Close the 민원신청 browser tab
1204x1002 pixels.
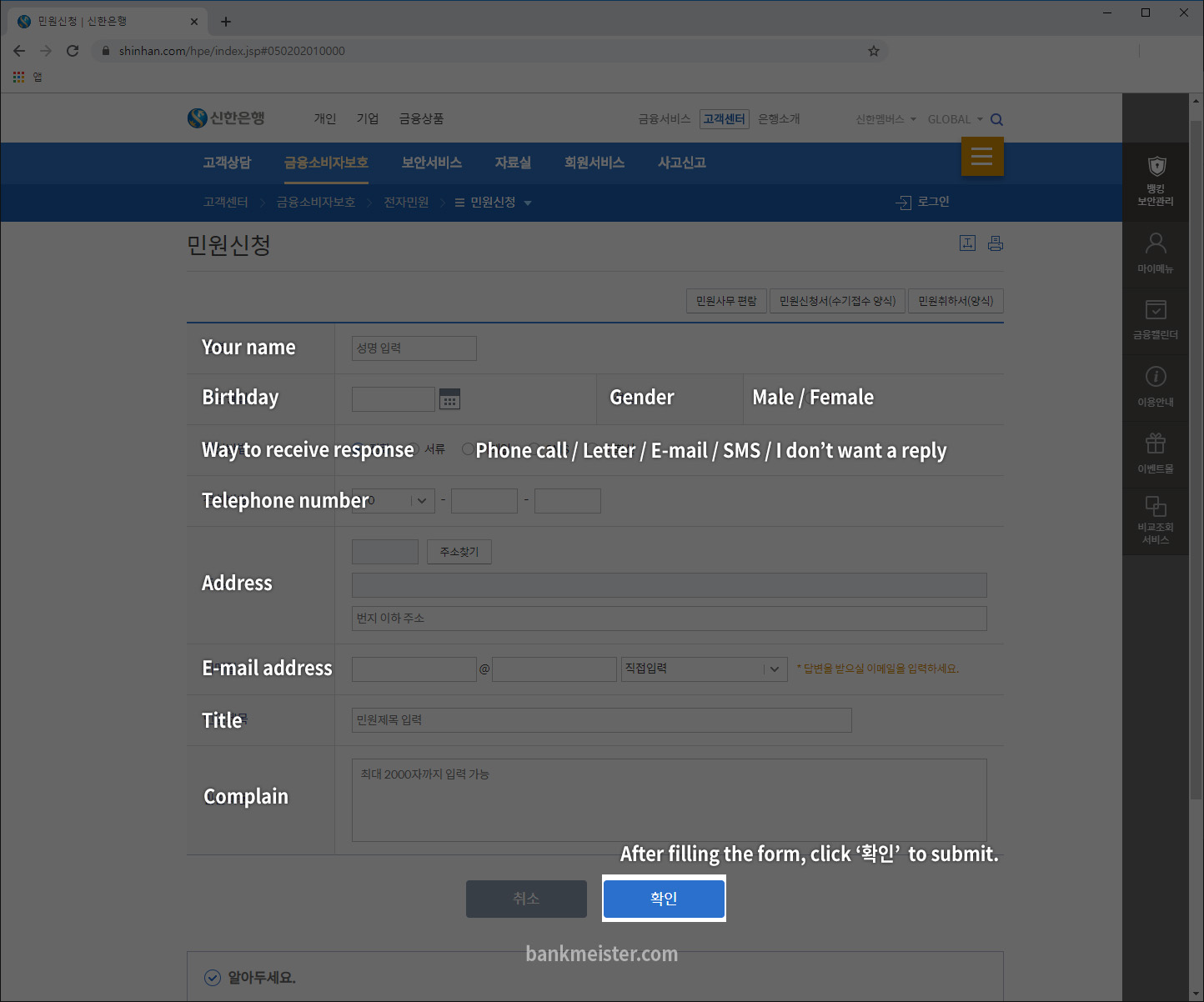[x=194, y=22]
